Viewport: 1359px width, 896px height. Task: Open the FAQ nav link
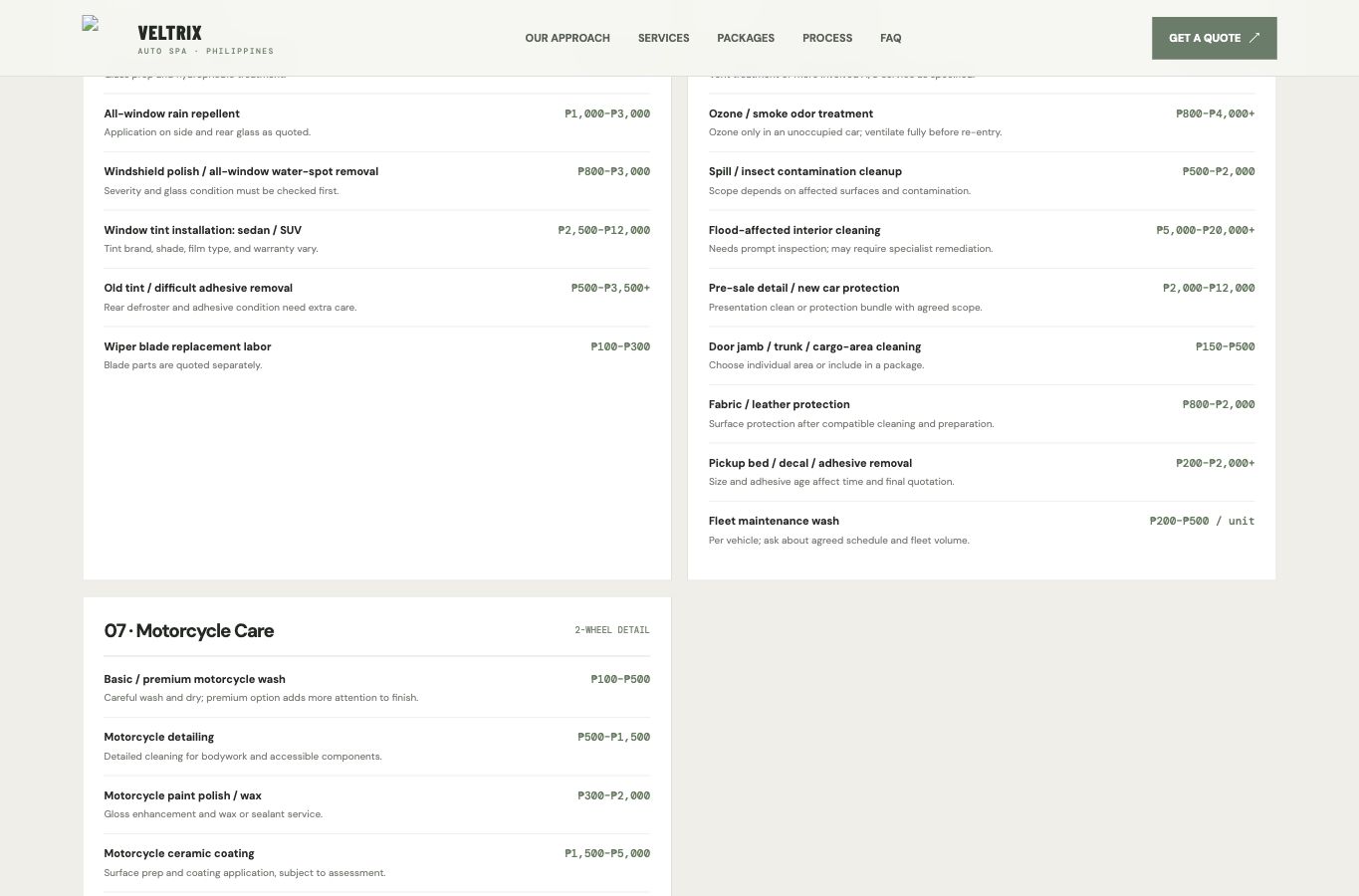coord(891,38)
